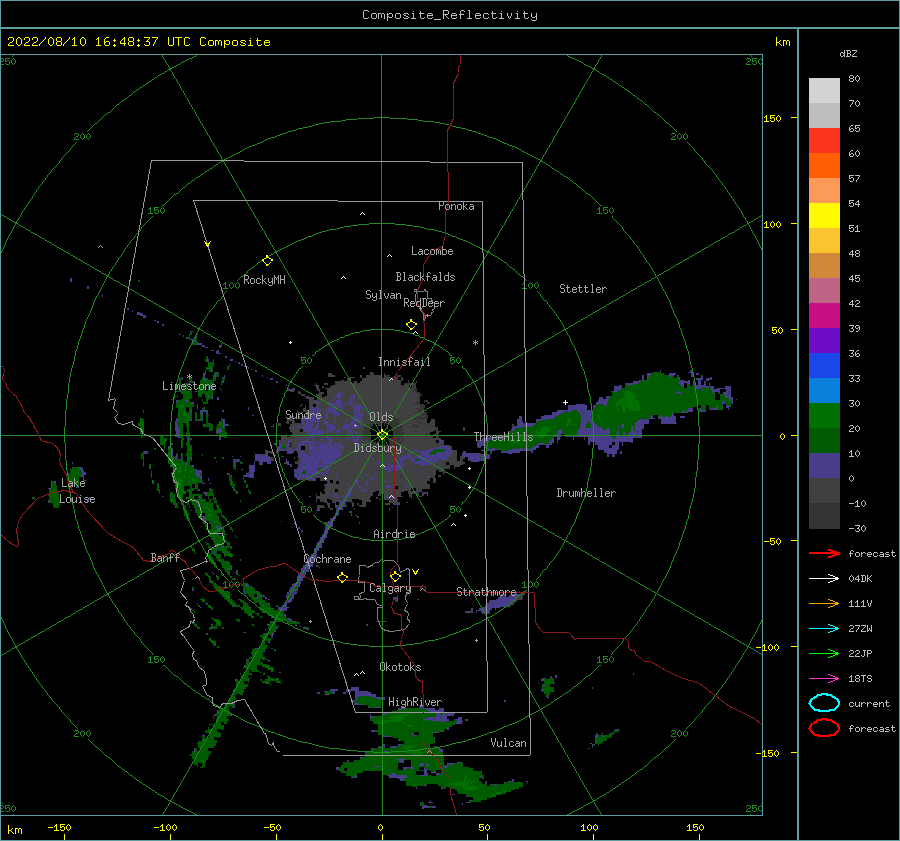Click the km unit label at top right

click(x=783, y=42)
